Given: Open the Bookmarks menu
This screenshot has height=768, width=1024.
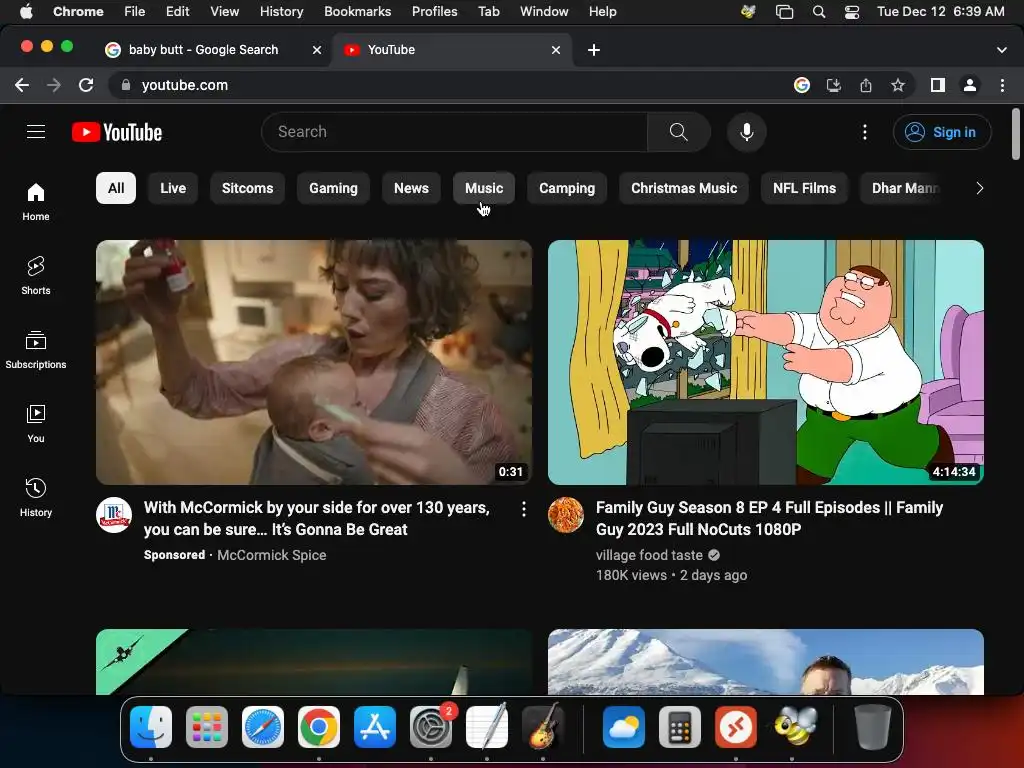Looking at the screenshot, I should pyautogui.click(x=357, y=12).
